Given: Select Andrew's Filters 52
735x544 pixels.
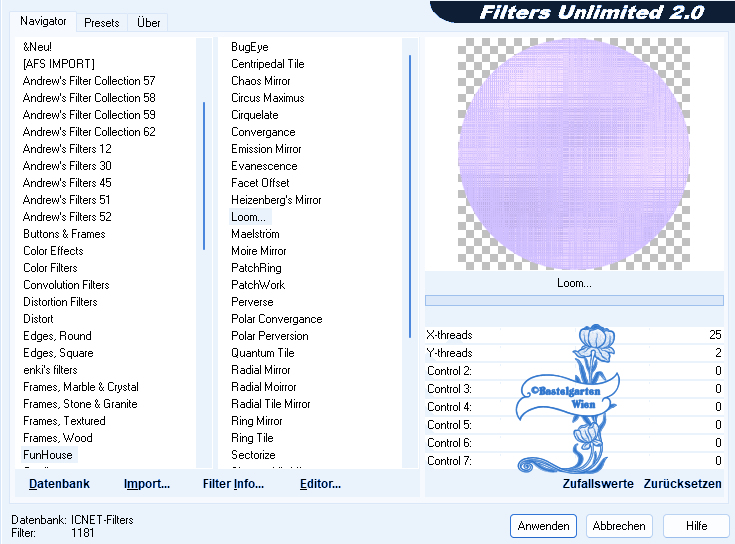Looking at the screenshot, I should 67,217.
